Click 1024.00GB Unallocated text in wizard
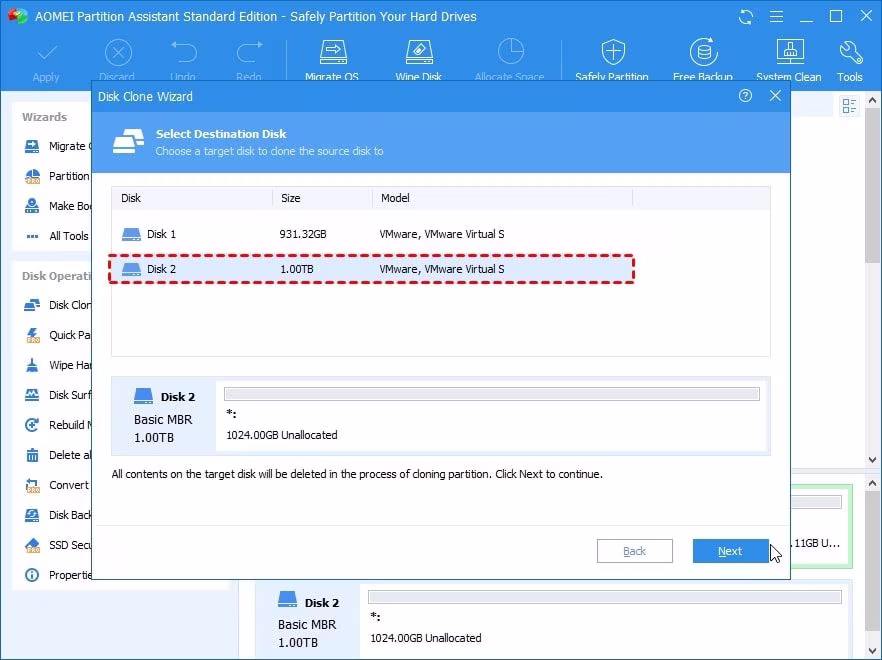This screenshot has height=660, width=882. coord(282,435)
